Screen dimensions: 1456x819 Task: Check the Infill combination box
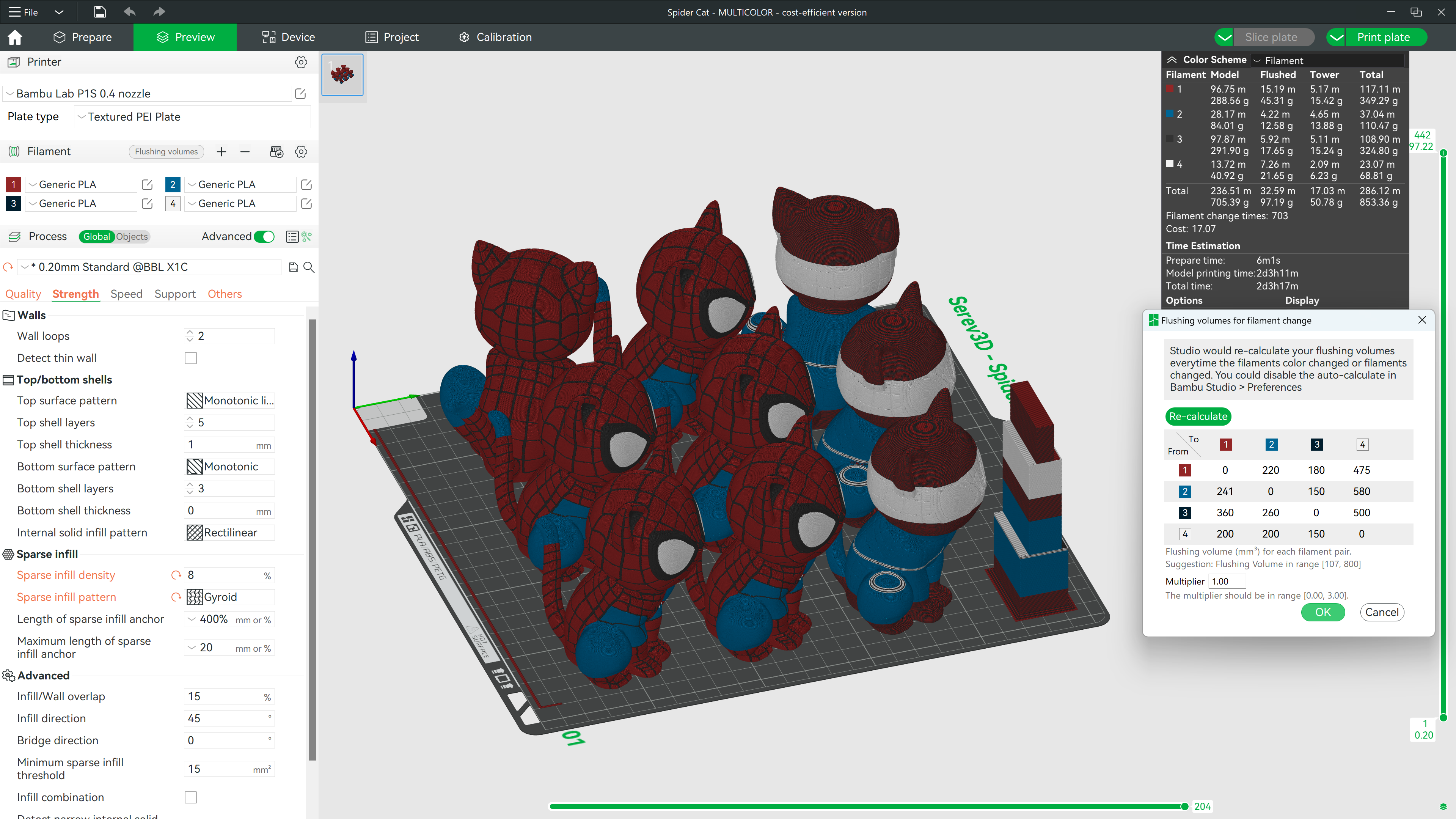click(191, 797)
